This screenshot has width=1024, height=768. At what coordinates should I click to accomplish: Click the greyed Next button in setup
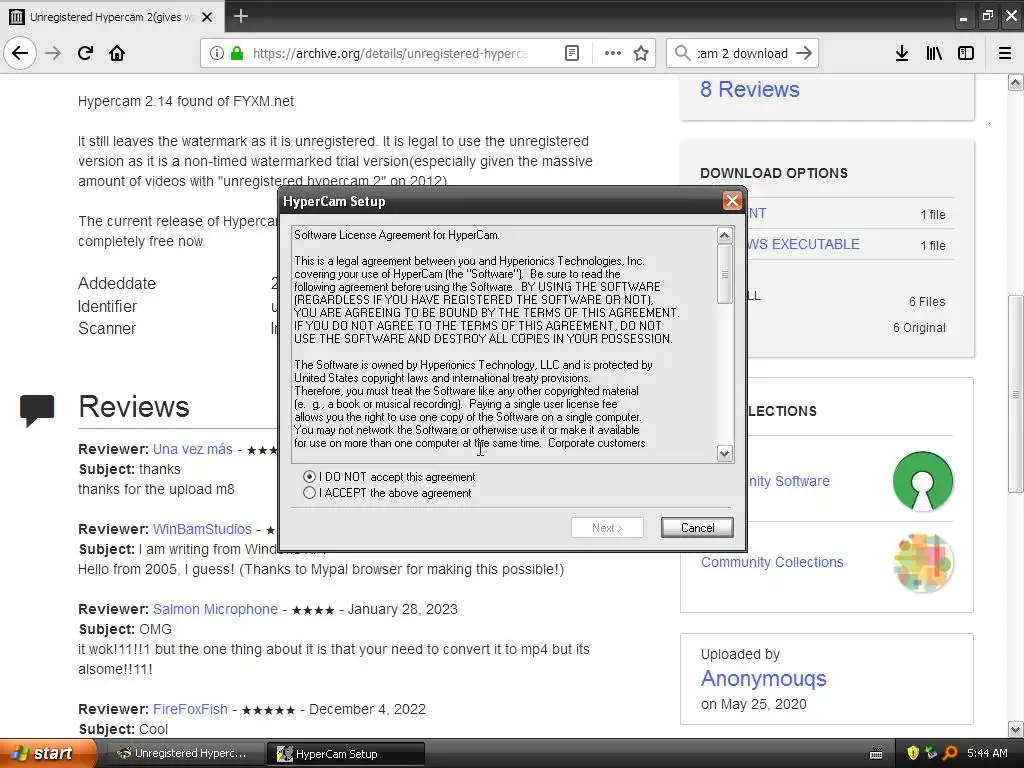[607, 528]
